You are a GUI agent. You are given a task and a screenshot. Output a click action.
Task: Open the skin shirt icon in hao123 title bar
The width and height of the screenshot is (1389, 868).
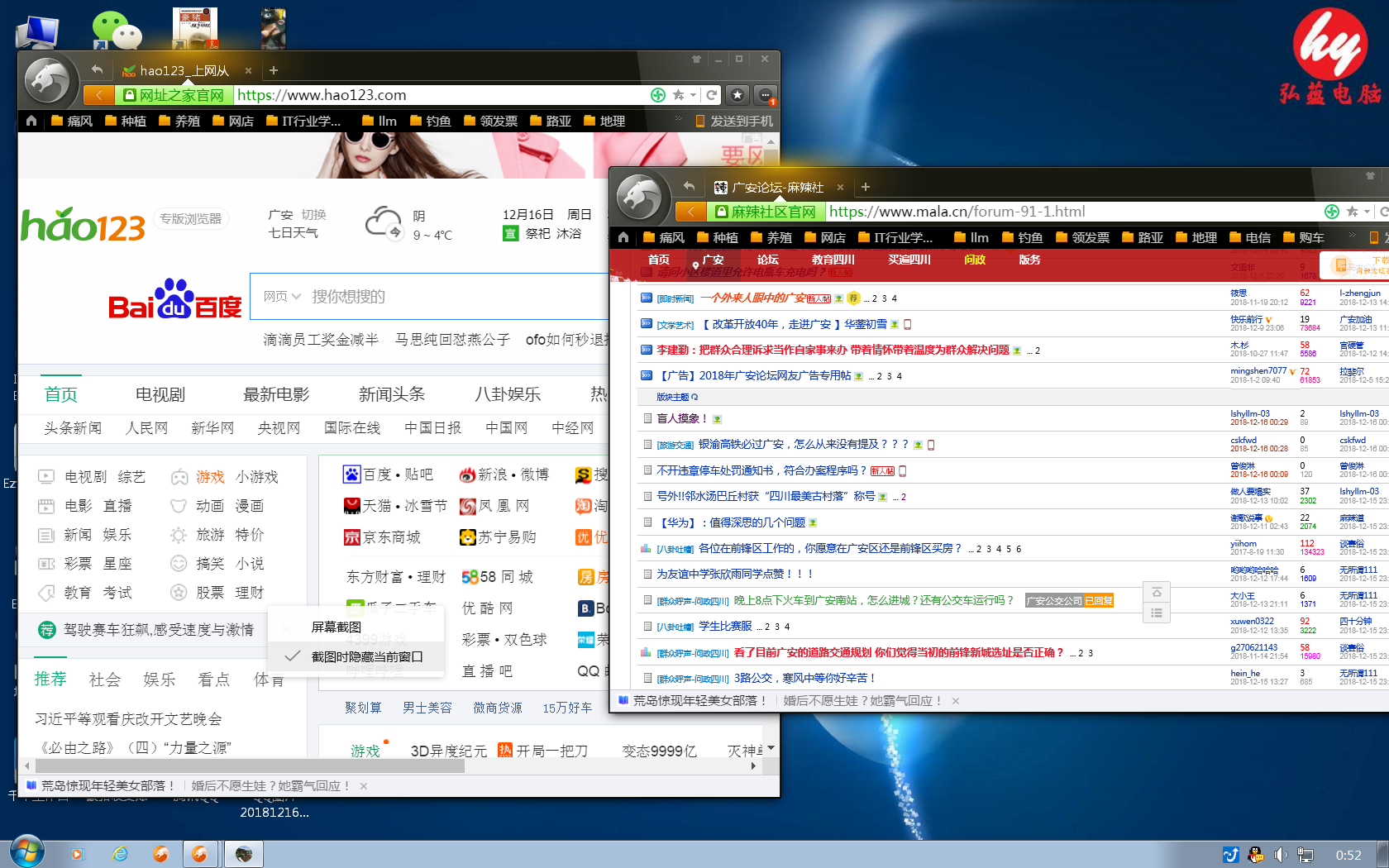[696, 60]
